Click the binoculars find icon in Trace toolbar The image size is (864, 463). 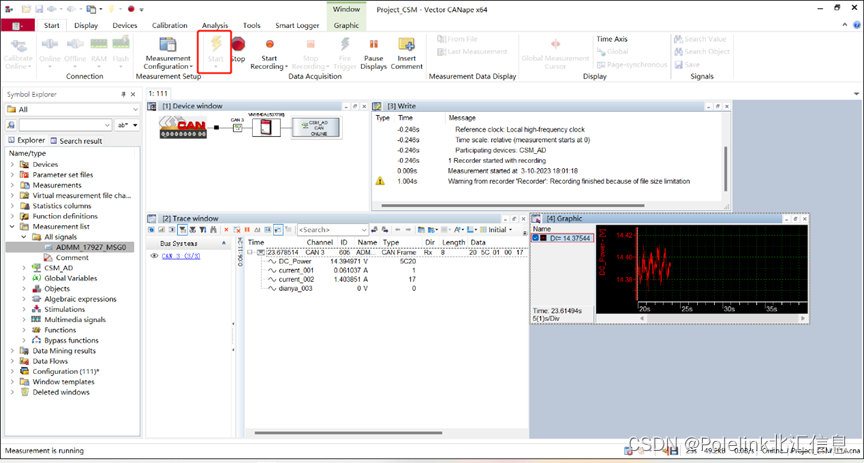[x=213, y=229]
